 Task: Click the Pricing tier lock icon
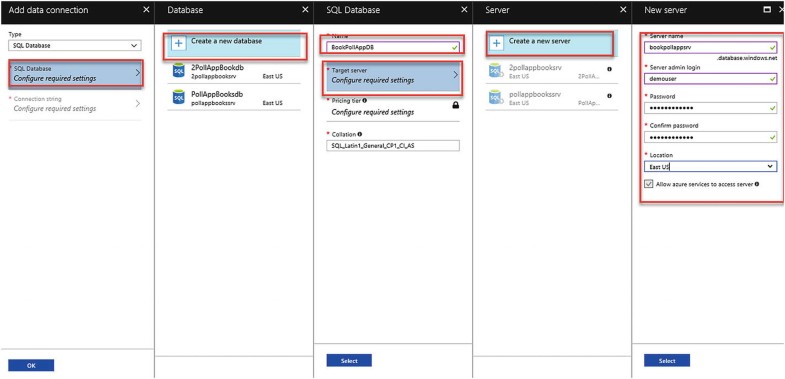456,105
